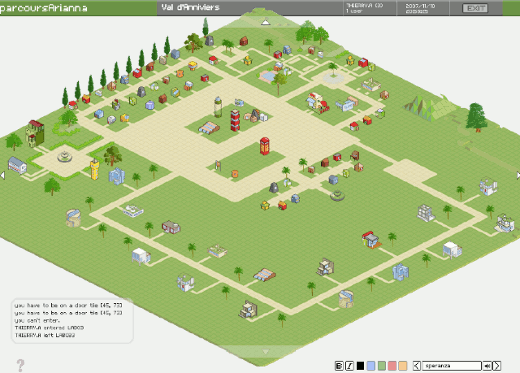Pan map down with bottom arrow

point(266,351)
